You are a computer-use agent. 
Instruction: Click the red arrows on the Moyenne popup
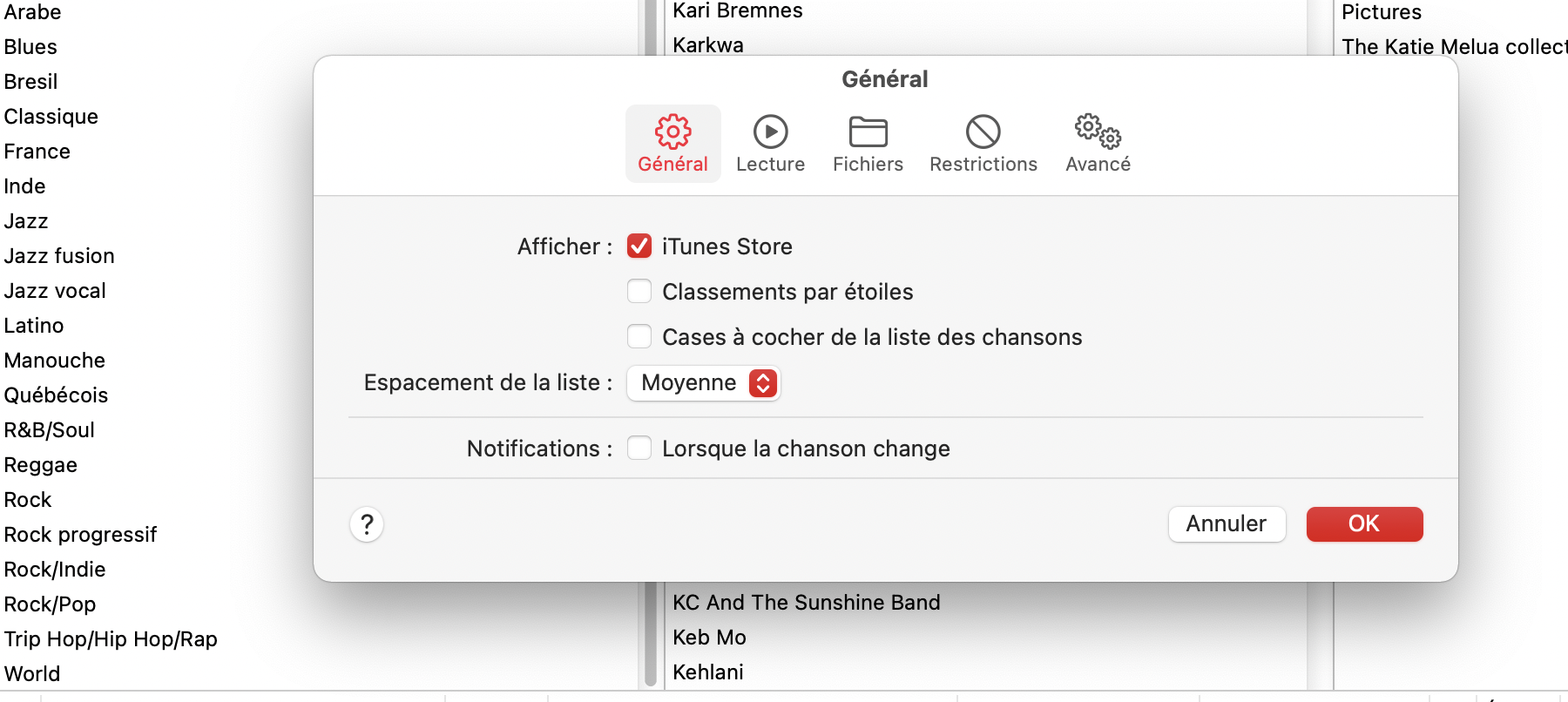[x=763, y=383]
